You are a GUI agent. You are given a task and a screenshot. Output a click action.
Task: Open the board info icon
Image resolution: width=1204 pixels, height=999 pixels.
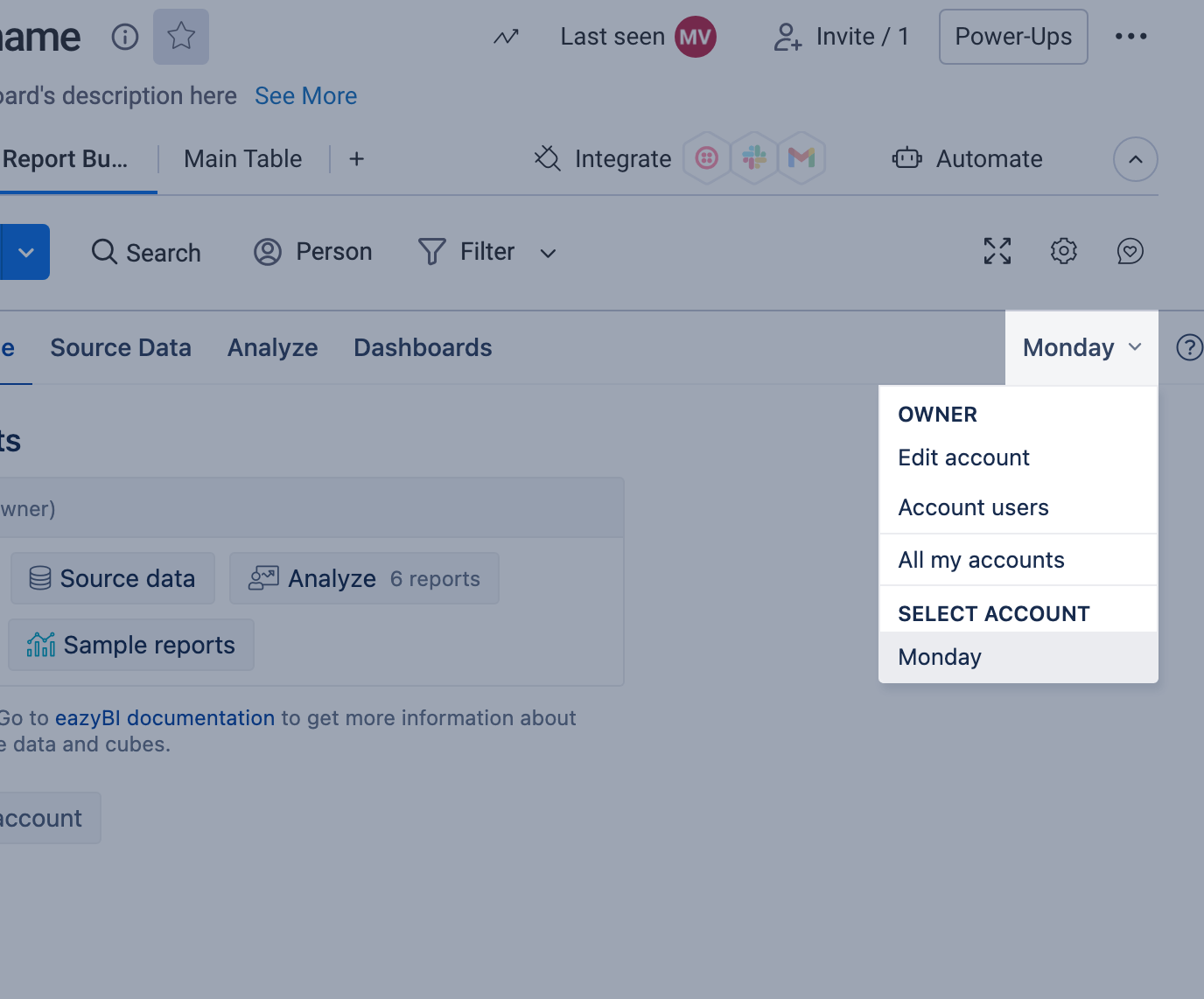(125, 37)
